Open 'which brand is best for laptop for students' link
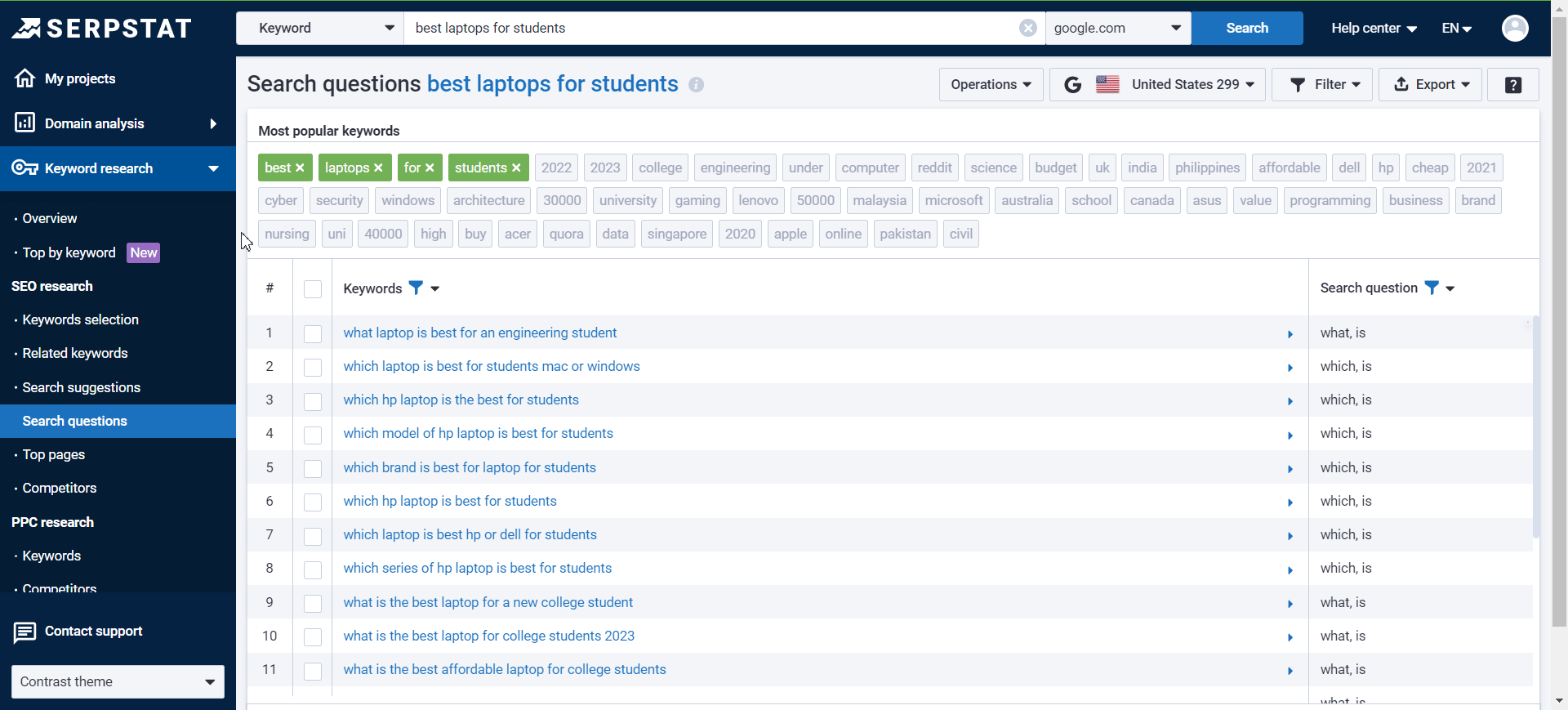The height and width of the screenshot is (710, 1568). pos(470,467)
